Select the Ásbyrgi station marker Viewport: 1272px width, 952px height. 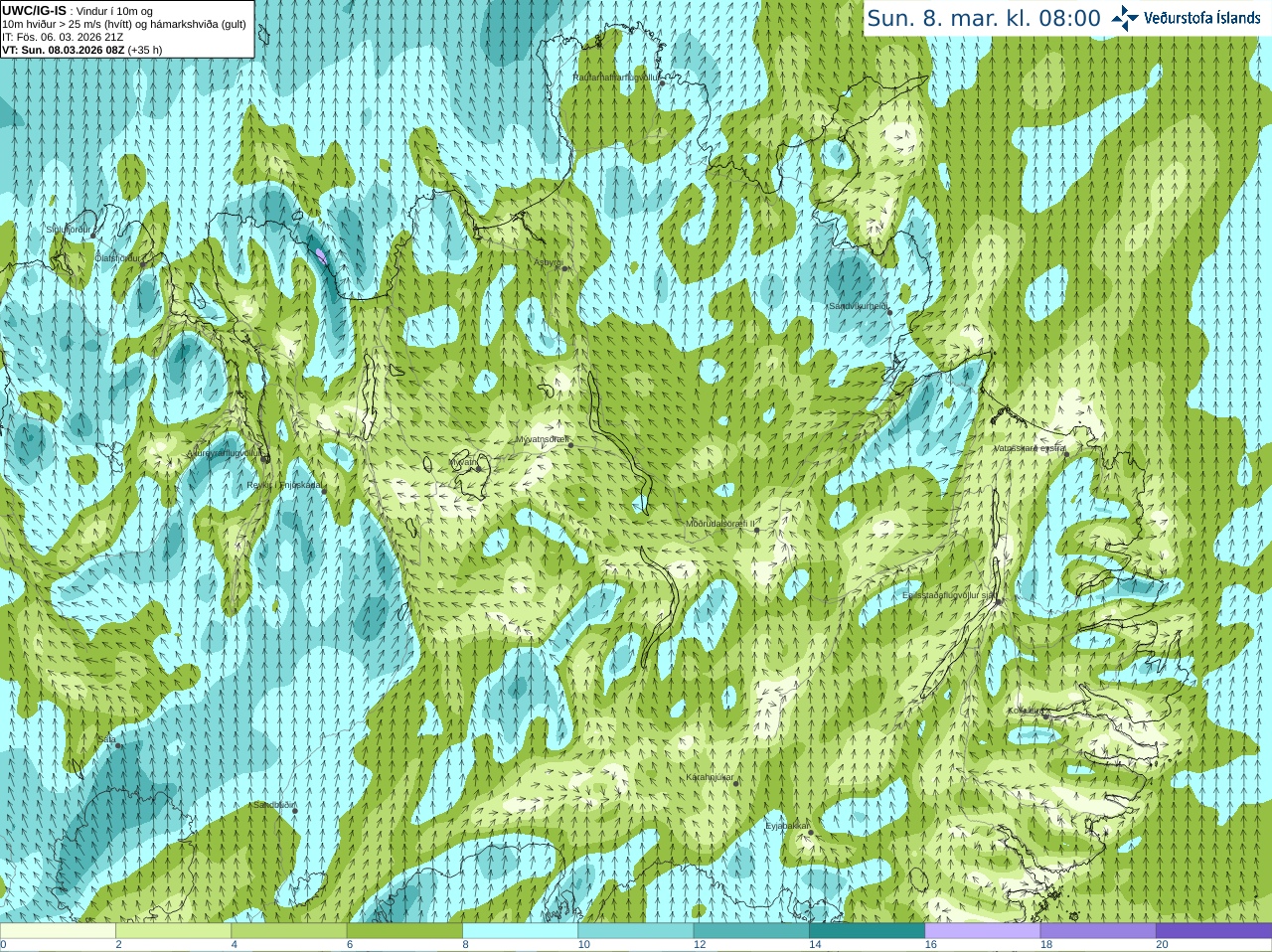point(563,268)
